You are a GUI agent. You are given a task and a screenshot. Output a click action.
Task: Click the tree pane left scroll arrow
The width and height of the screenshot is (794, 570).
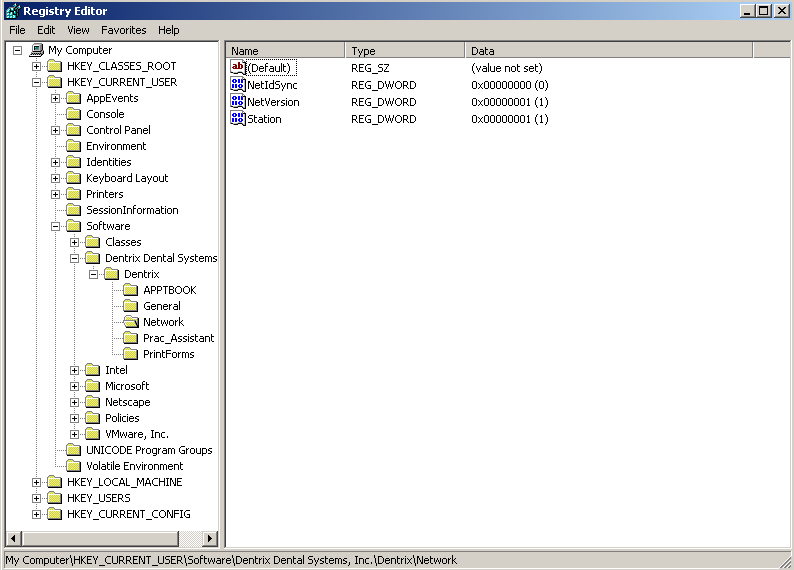click(x=14, y=539)
